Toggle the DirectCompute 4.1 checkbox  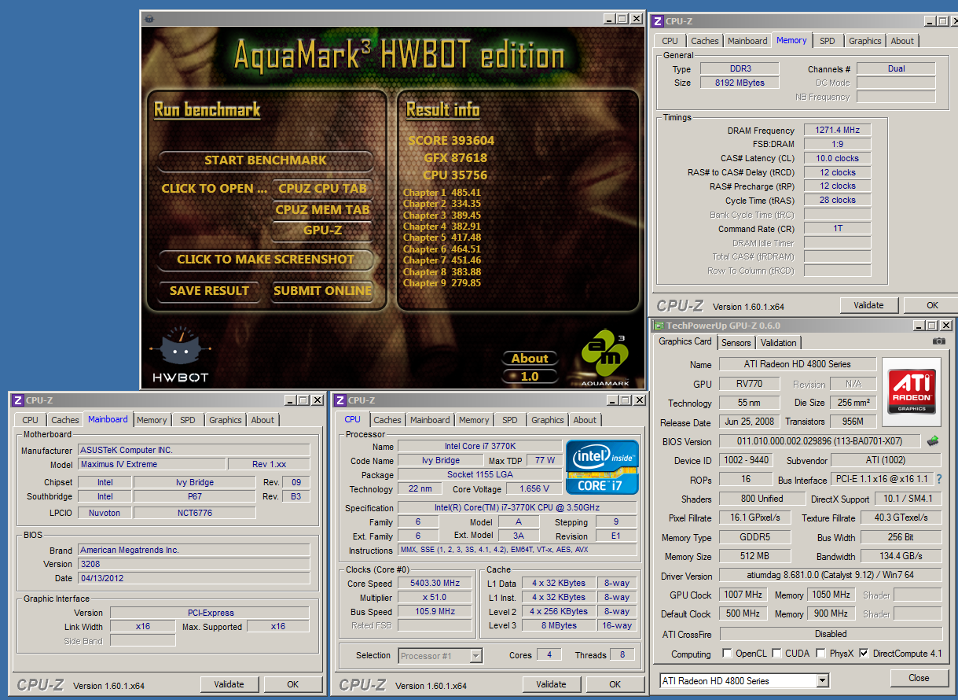864,653
